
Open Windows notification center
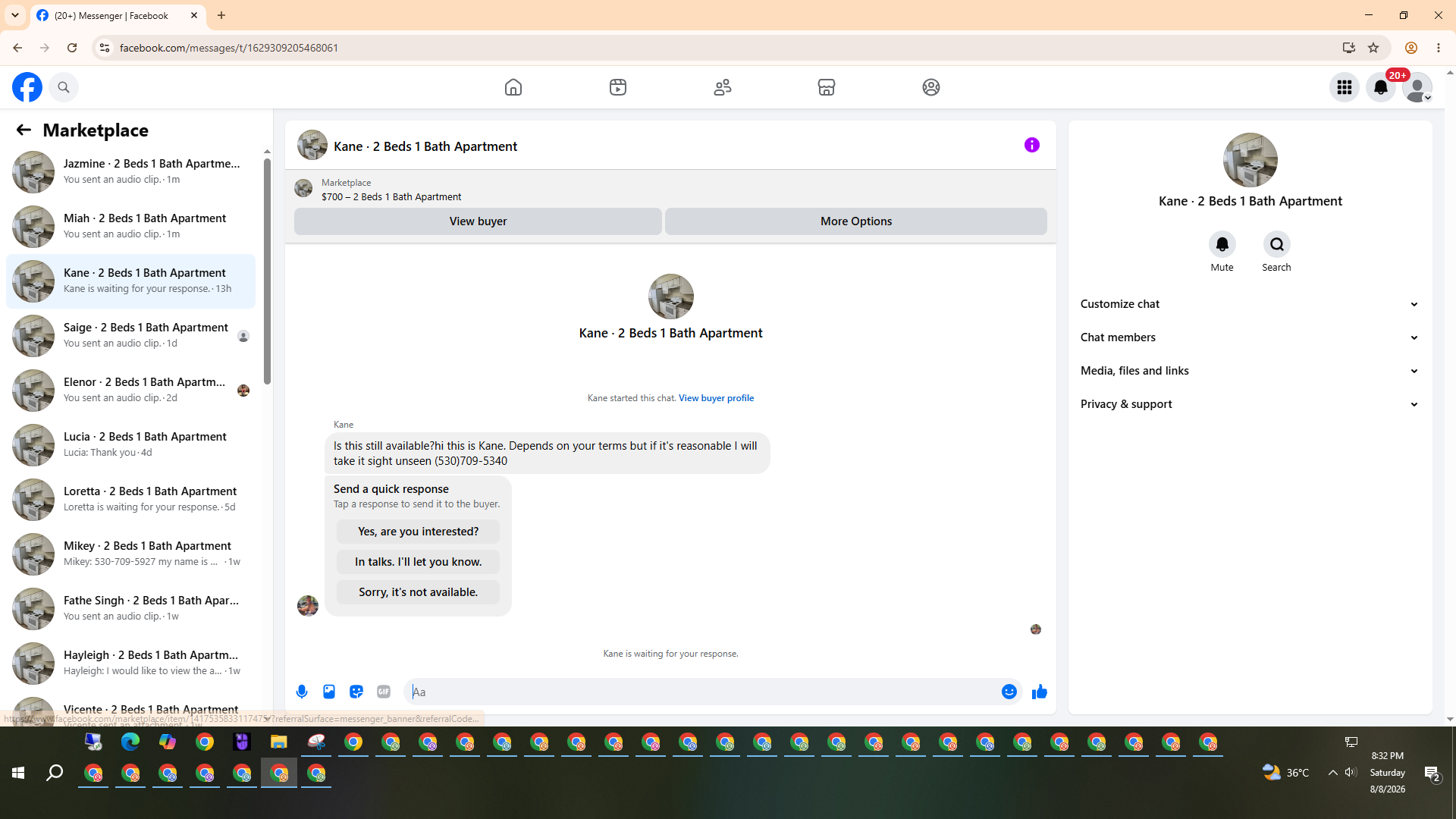click(x=1432, y=773)
